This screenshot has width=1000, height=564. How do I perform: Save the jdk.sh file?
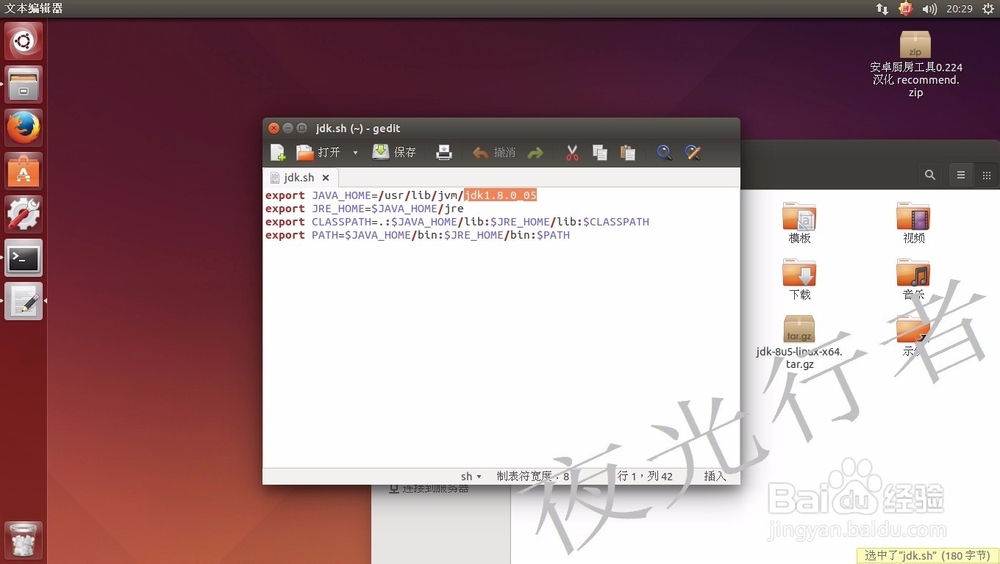coord(394,152)
